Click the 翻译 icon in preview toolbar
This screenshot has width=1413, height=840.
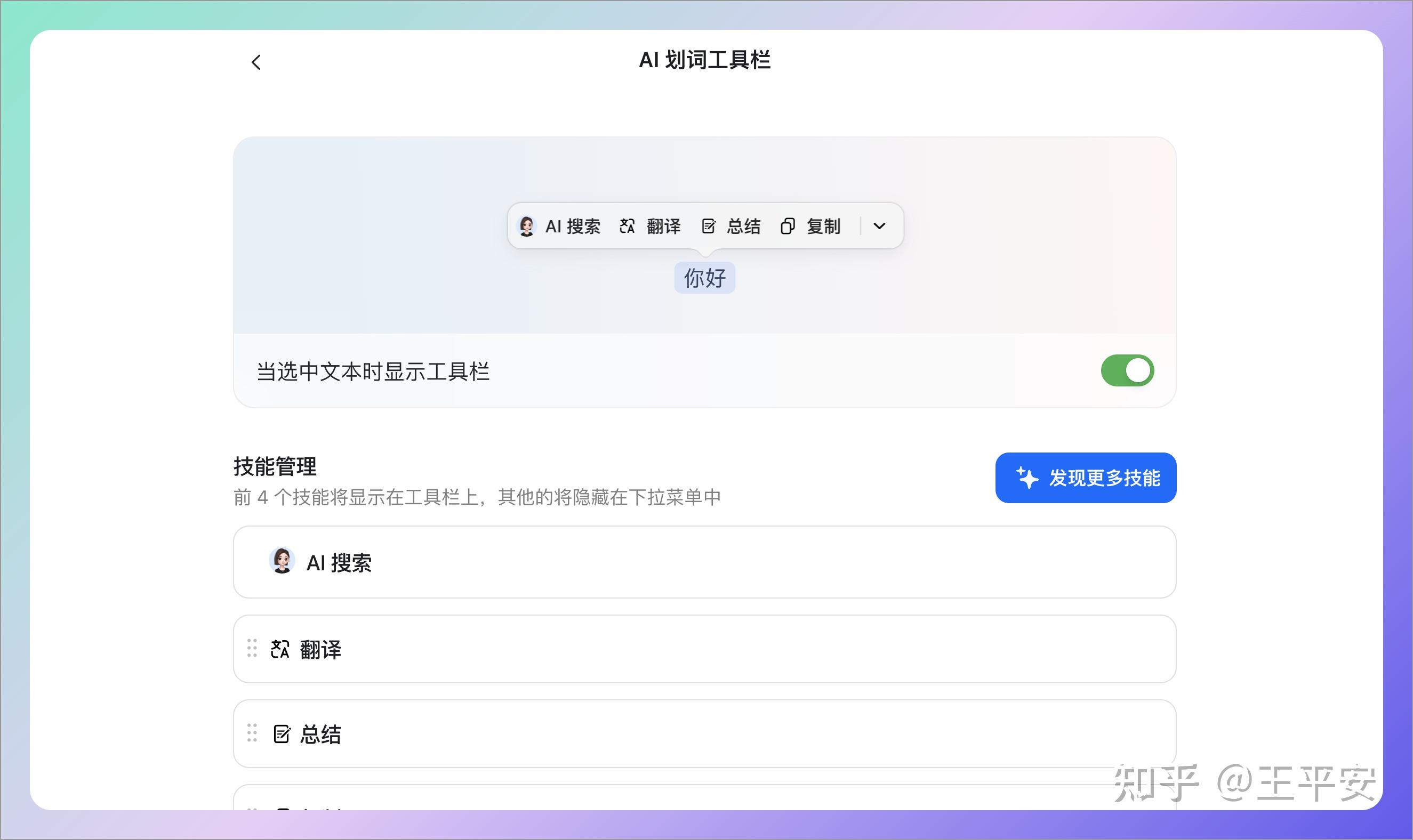pos(627,227)
